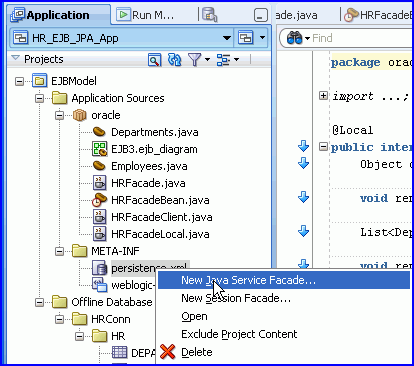Select the EJB3.ejb_diagram tree label
Image resolution: width=414 pixels, height=366 pixels.
pos(154,149)
